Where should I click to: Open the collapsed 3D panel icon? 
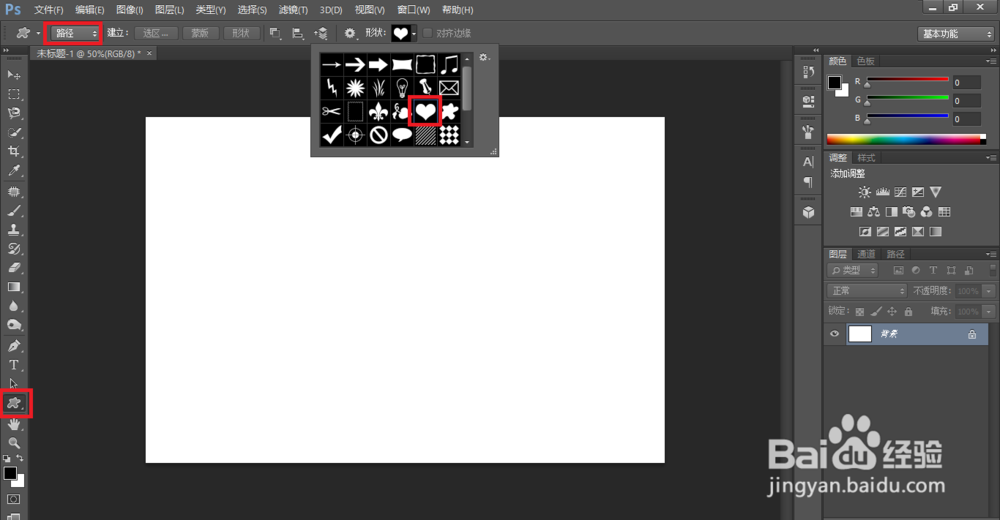(808, 212)
